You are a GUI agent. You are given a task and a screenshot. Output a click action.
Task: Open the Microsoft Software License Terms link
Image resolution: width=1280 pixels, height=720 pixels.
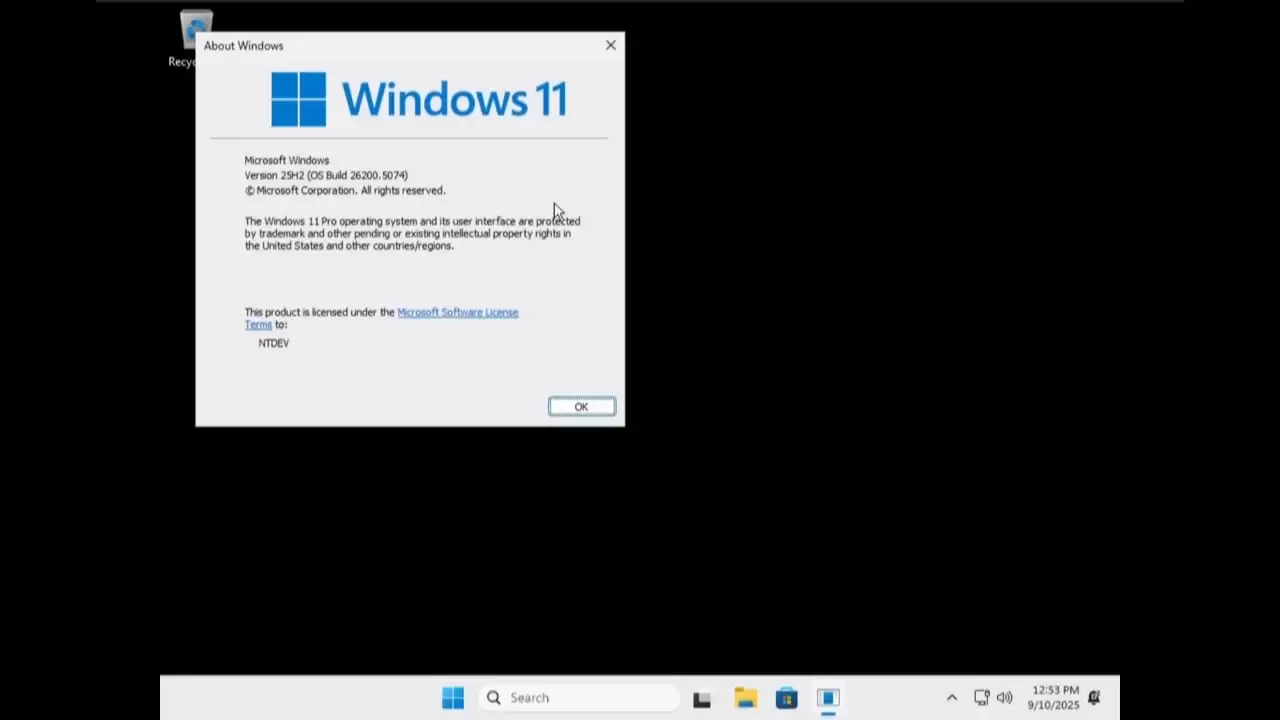(x=457, y=312)
